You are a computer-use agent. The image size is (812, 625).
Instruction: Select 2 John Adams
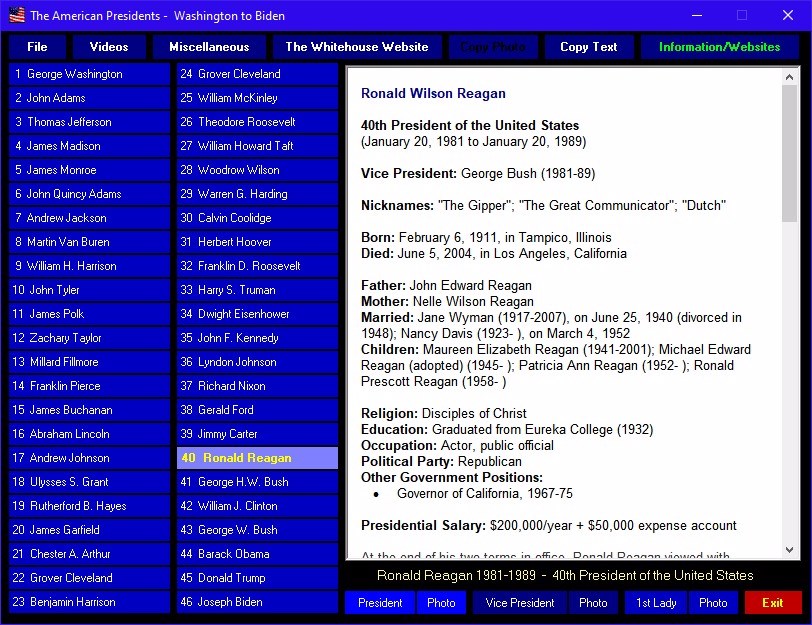click(x=90, y=98)
